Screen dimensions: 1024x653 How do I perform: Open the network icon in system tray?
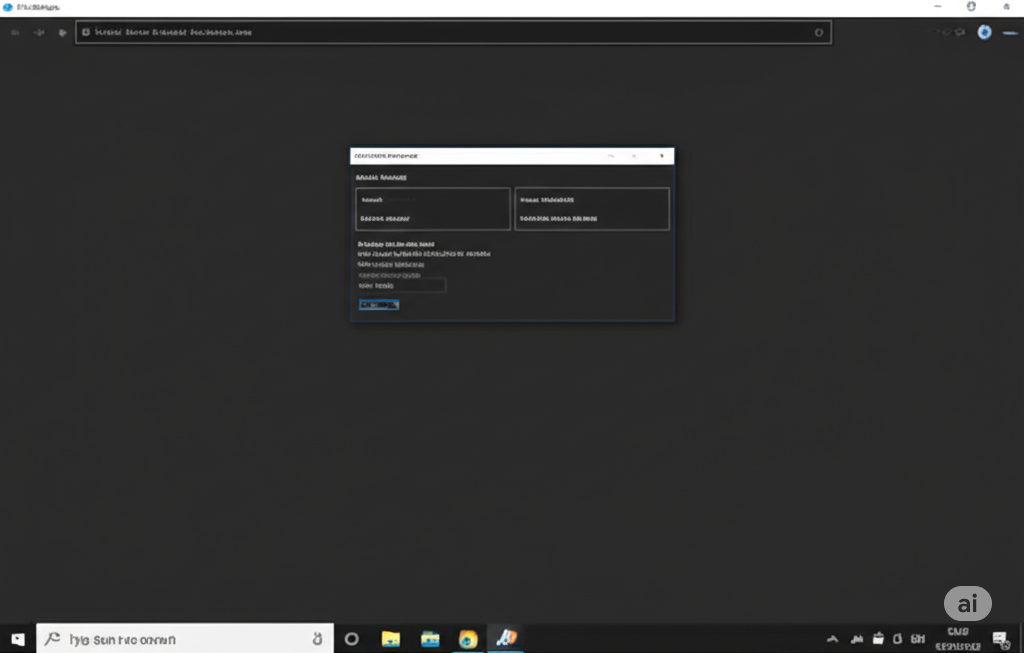coord(856,639)
